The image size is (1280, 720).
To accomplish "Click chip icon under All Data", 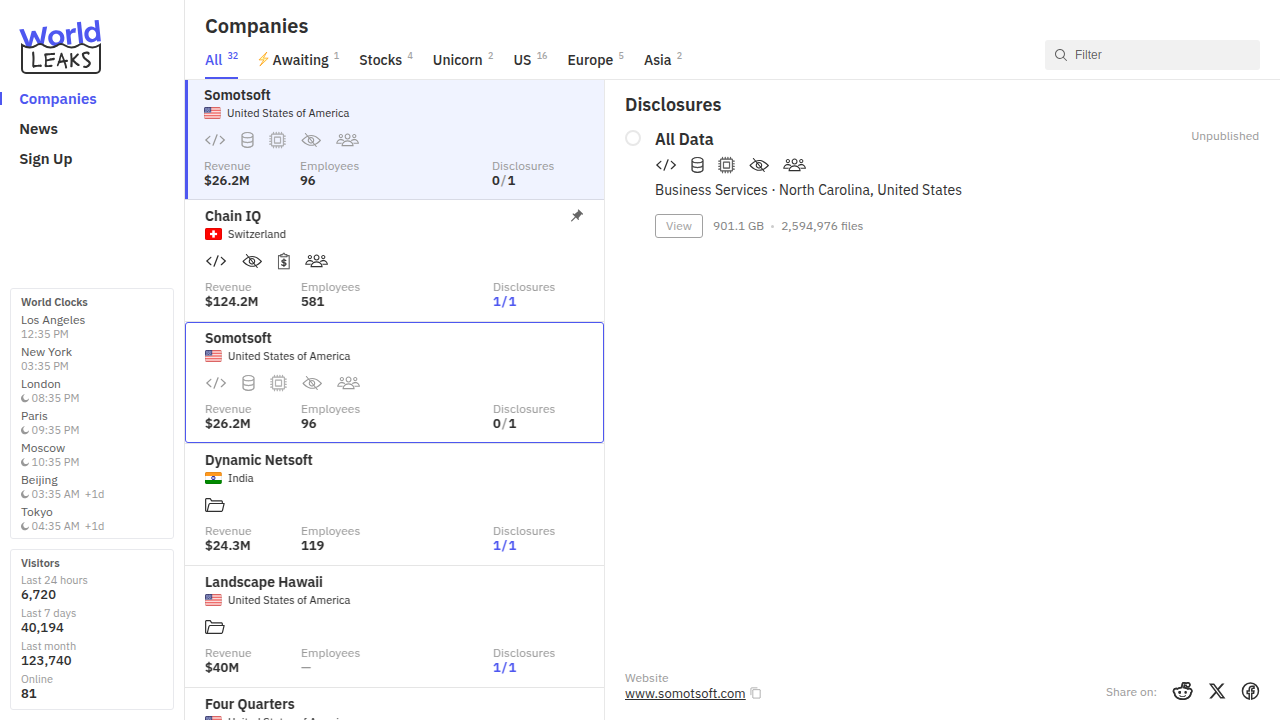I will [727, 165].
